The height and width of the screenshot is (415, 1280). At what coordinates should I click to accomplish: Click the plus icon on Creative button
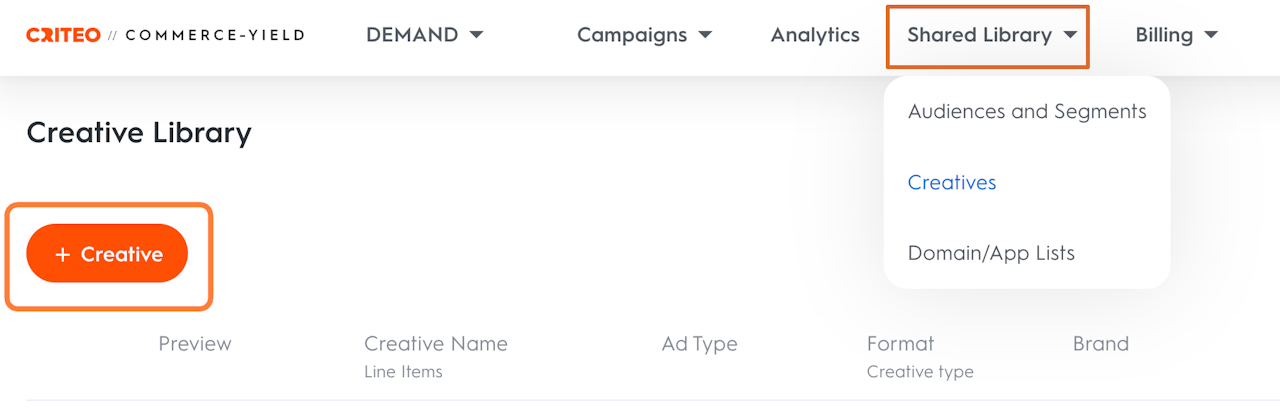[x=62, y=255]
